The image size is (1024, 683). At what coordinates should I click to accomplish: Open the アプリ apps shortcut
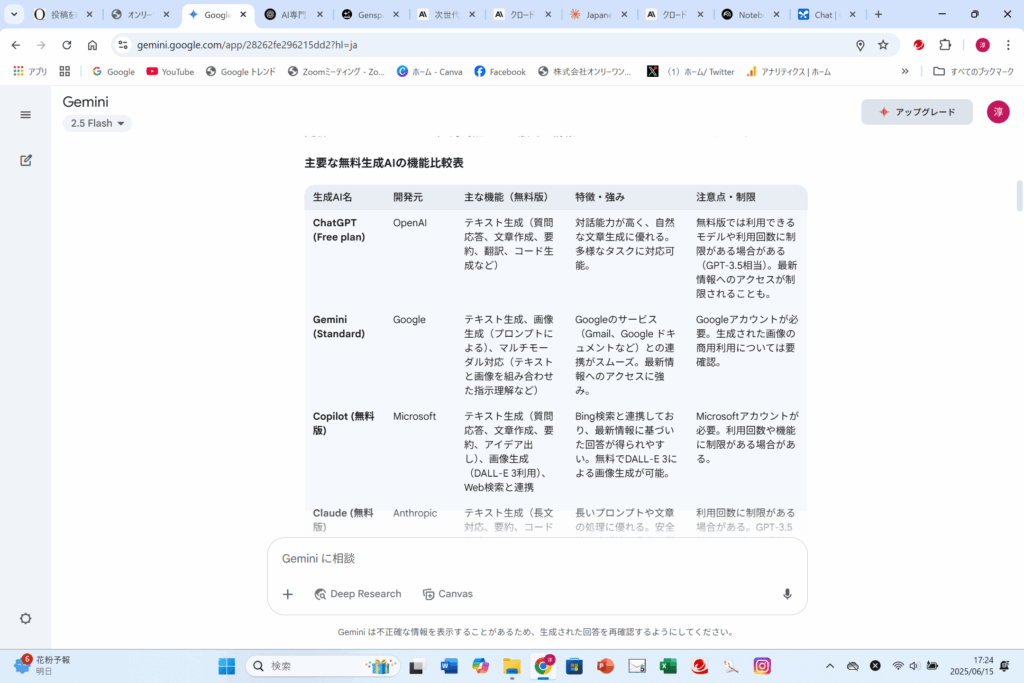[30, 72]
